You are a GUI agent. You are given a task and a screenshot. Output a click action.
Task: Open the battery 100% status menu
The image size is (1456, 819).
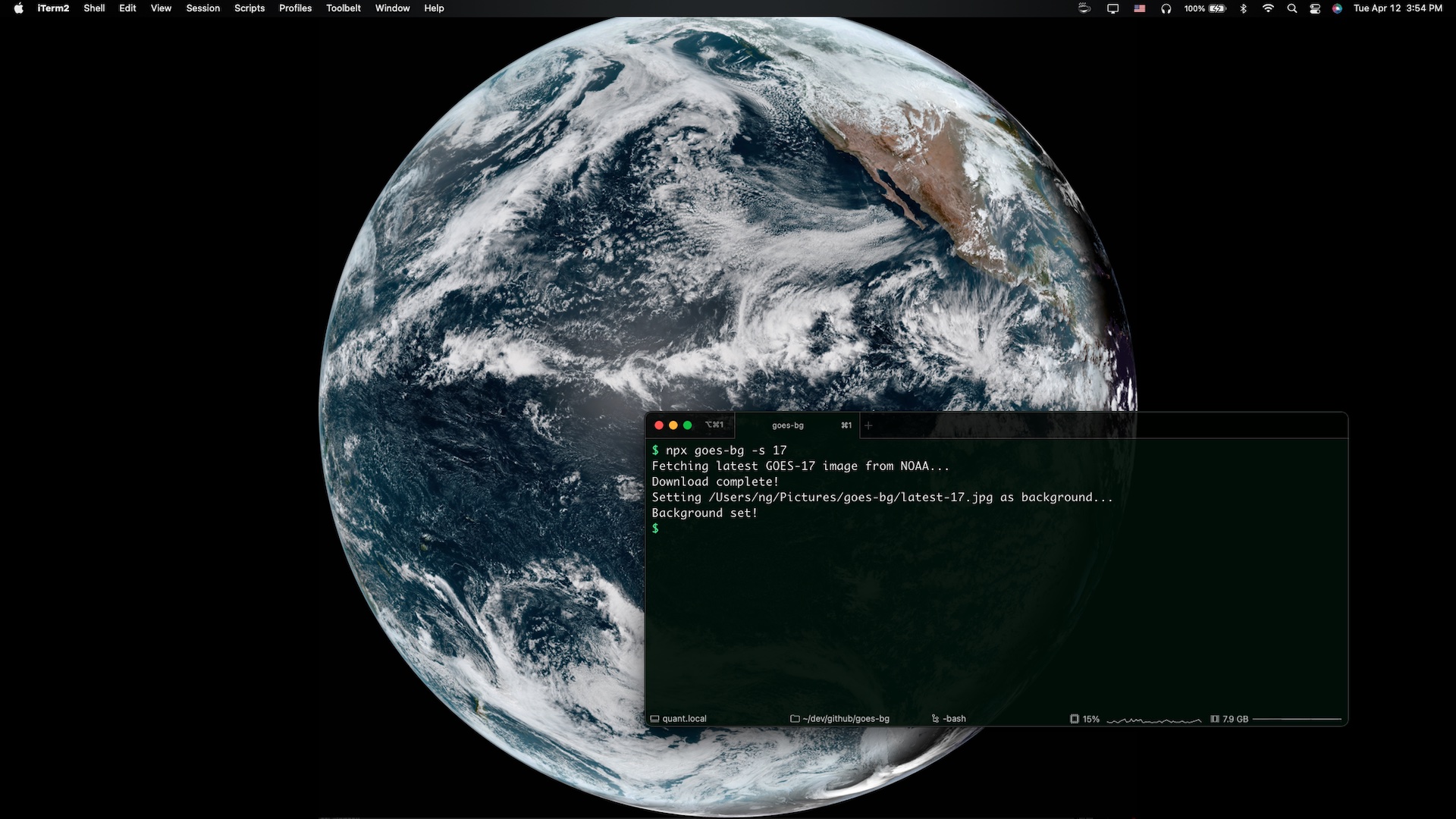[x=1205, y=8]
